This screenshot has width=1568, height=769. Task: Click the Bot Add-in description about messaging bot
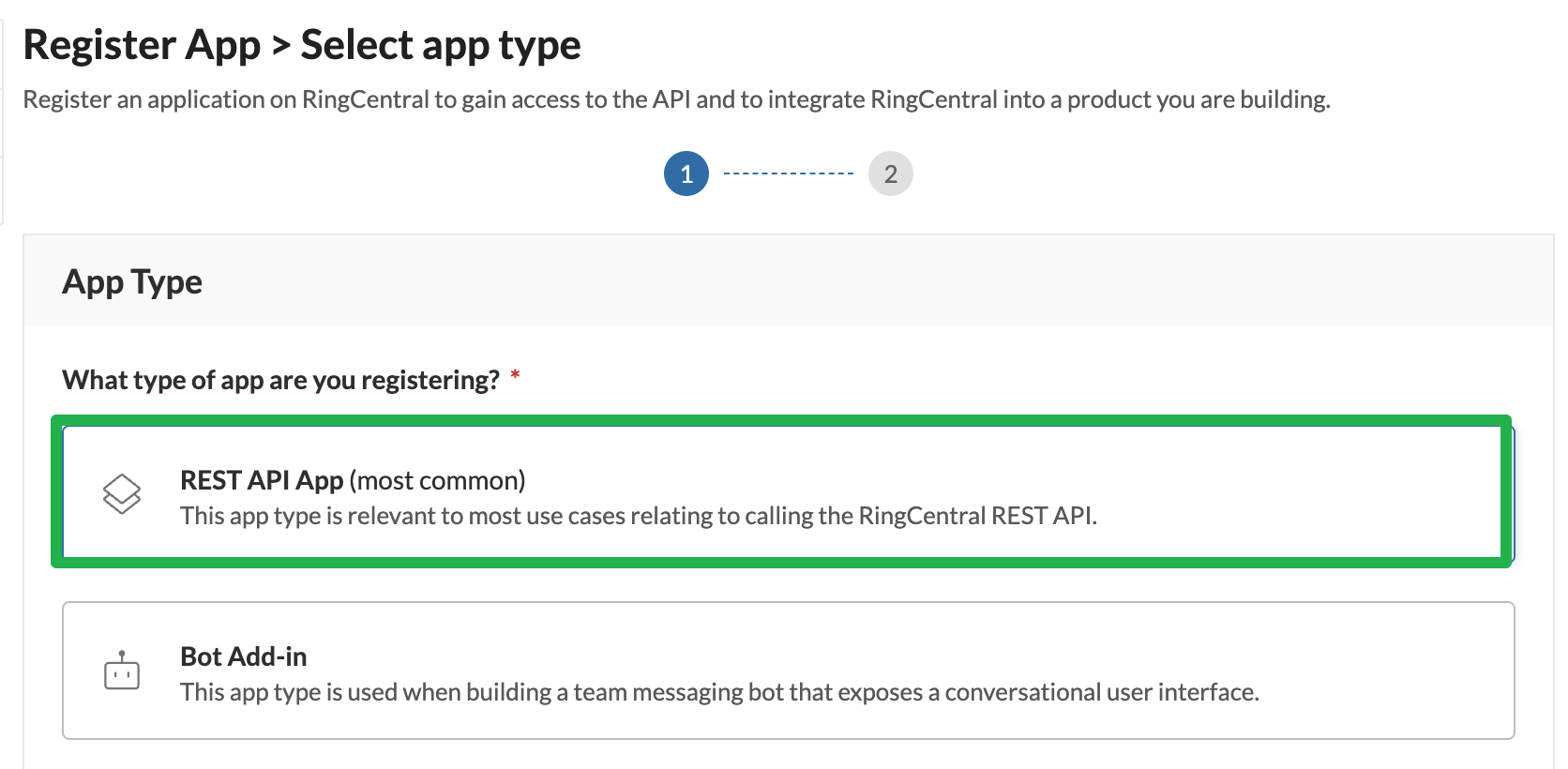[x=719, y=692]
